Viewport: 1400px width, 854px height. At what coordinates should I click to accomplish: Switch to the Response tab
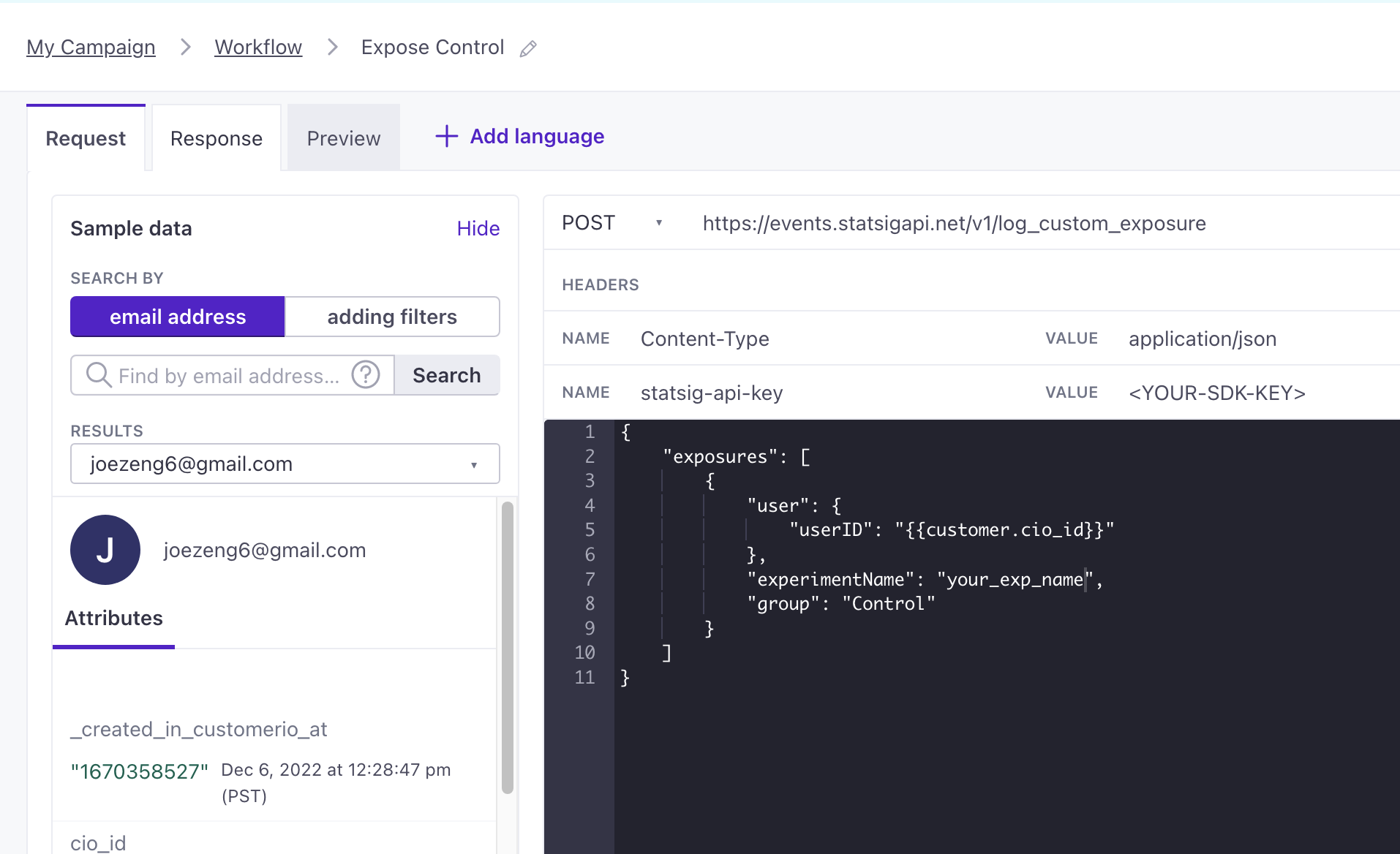point(216,137)
